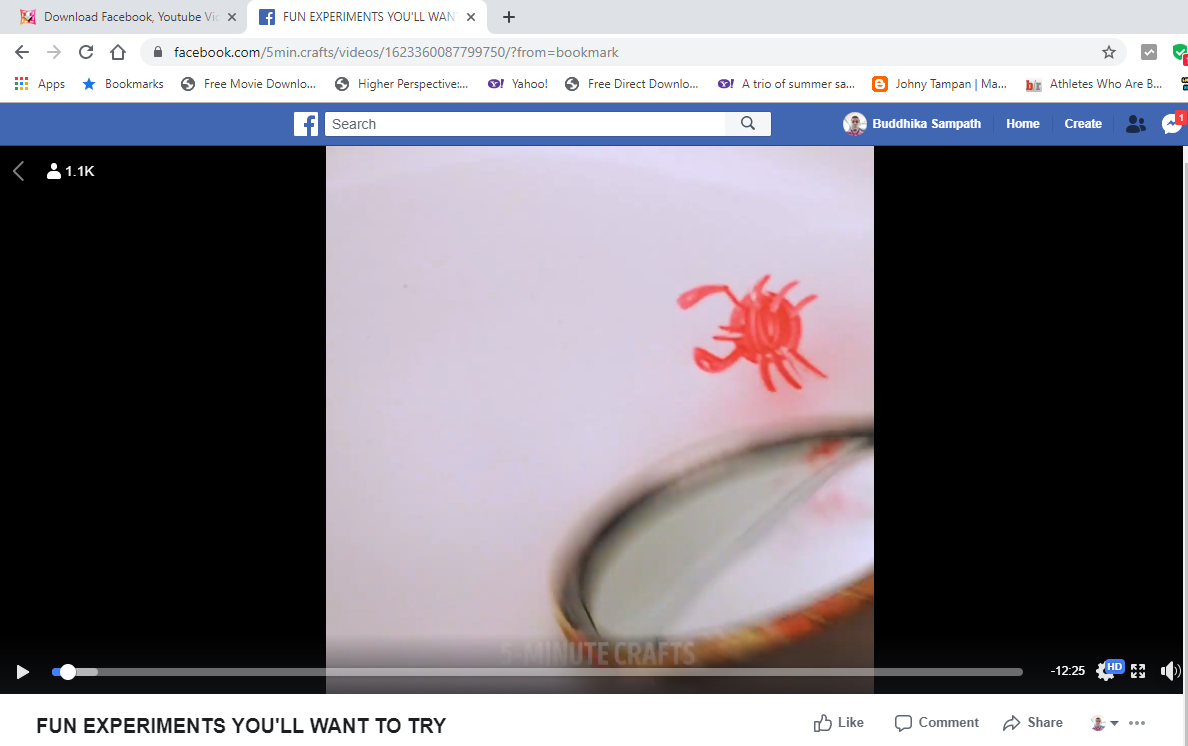Open the Create menu
Screen dimensions: 1188x746
1083,123
